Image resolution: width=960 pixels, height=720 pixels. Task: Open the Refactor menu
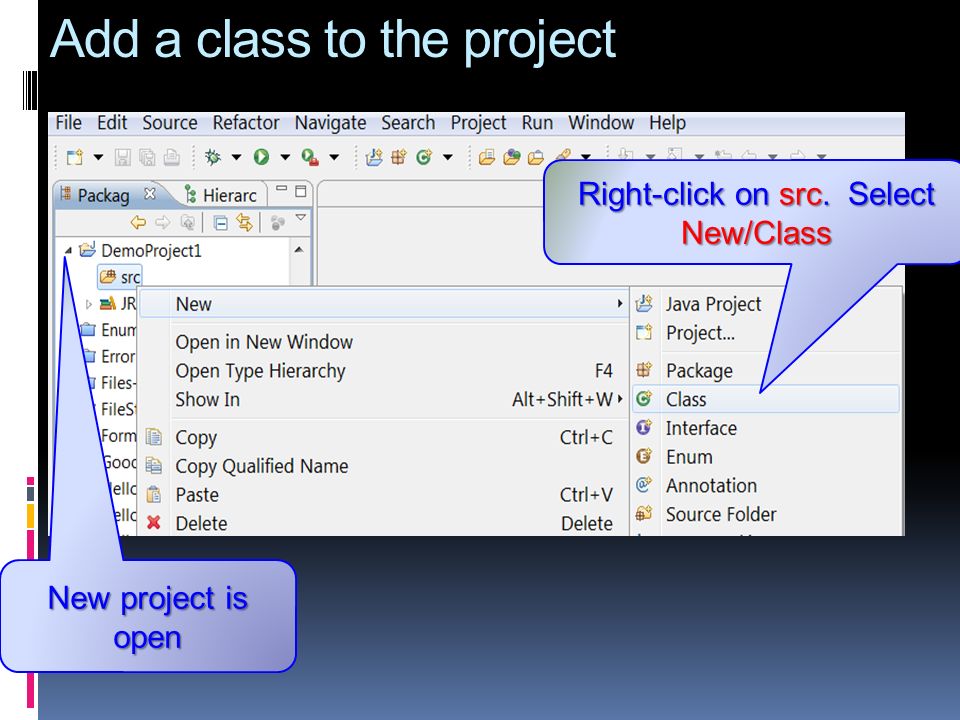coord(246,122)
